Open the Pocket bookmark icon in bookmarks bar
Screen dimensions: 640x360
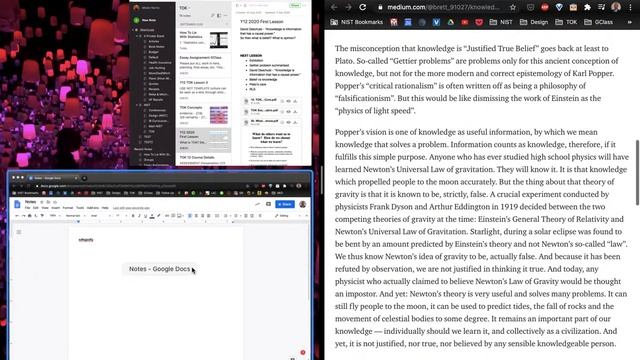click(x=479, y=22)
